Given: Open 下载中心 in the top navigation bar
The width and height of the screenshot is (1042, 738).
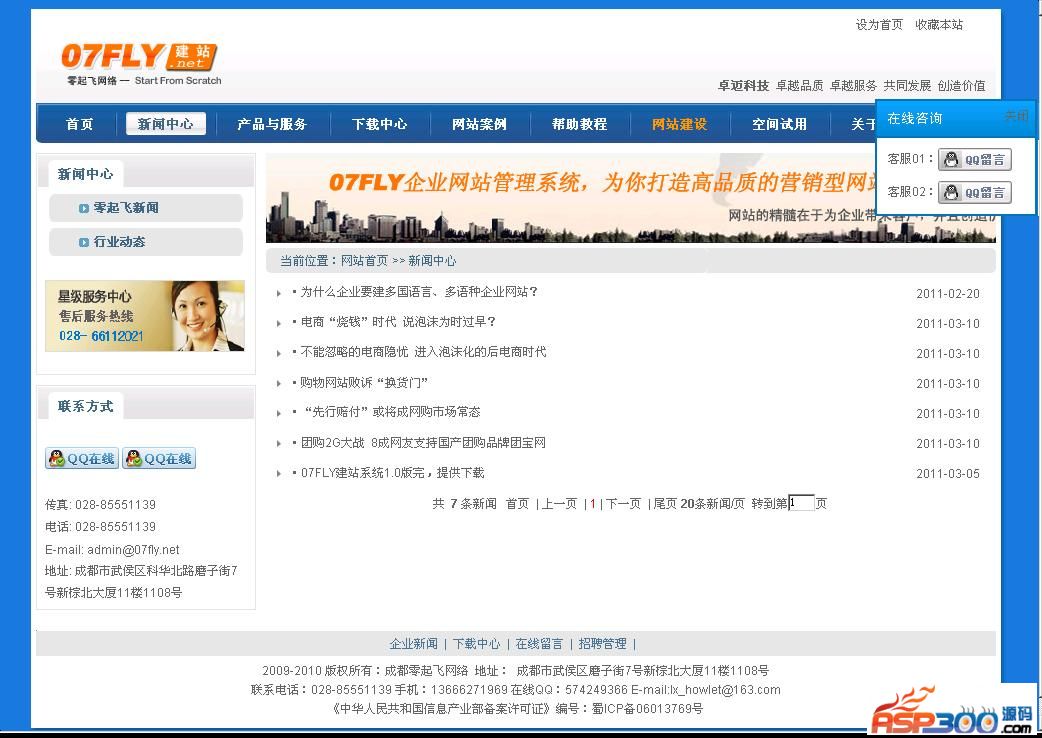Looking at the screenshot, I should click(379, 124).
